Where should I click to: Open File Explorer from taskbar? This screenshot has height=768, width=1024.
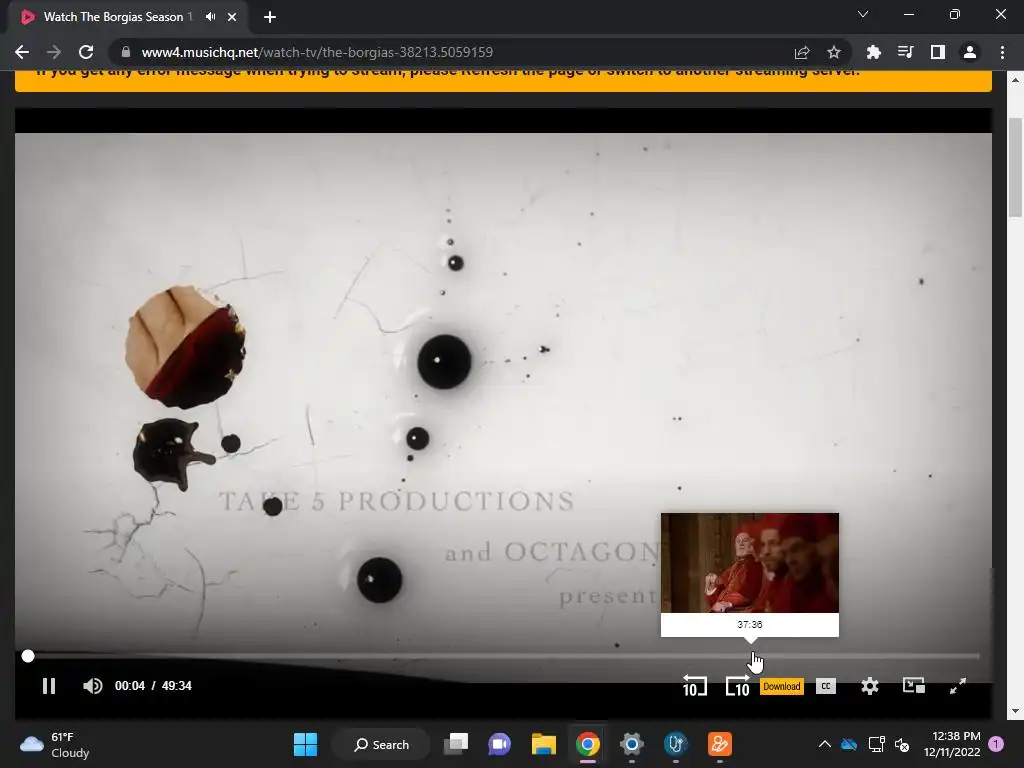(x=543, y=744)
